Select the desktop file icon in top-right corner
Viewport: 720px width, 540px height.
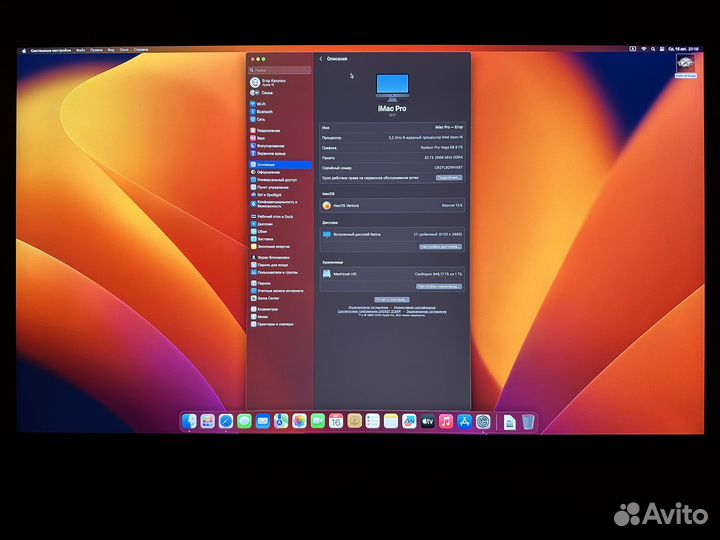coord(685,66)
